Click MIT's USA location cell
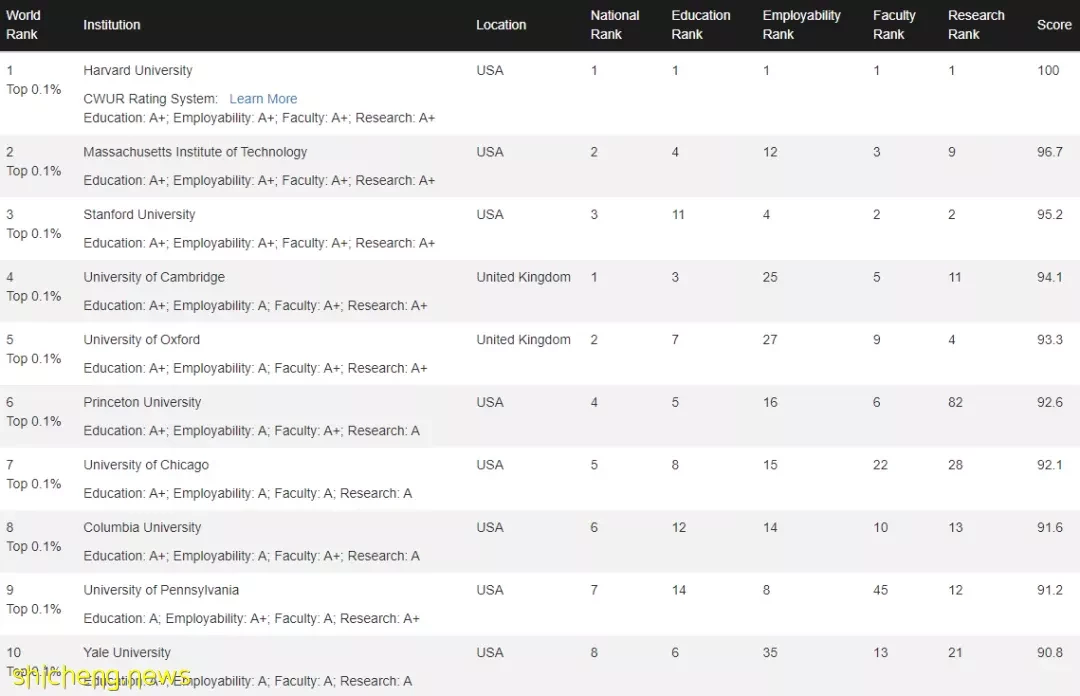 click(x=490, y=152)
